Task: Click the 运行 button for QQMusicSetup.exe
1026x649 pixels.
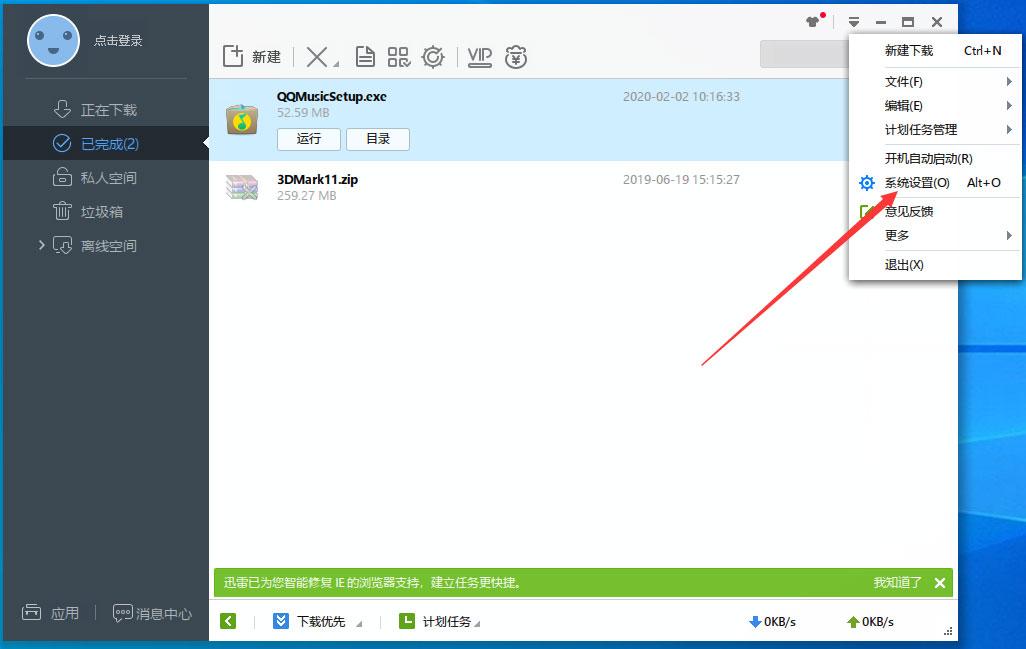Action: pos(309,139)
